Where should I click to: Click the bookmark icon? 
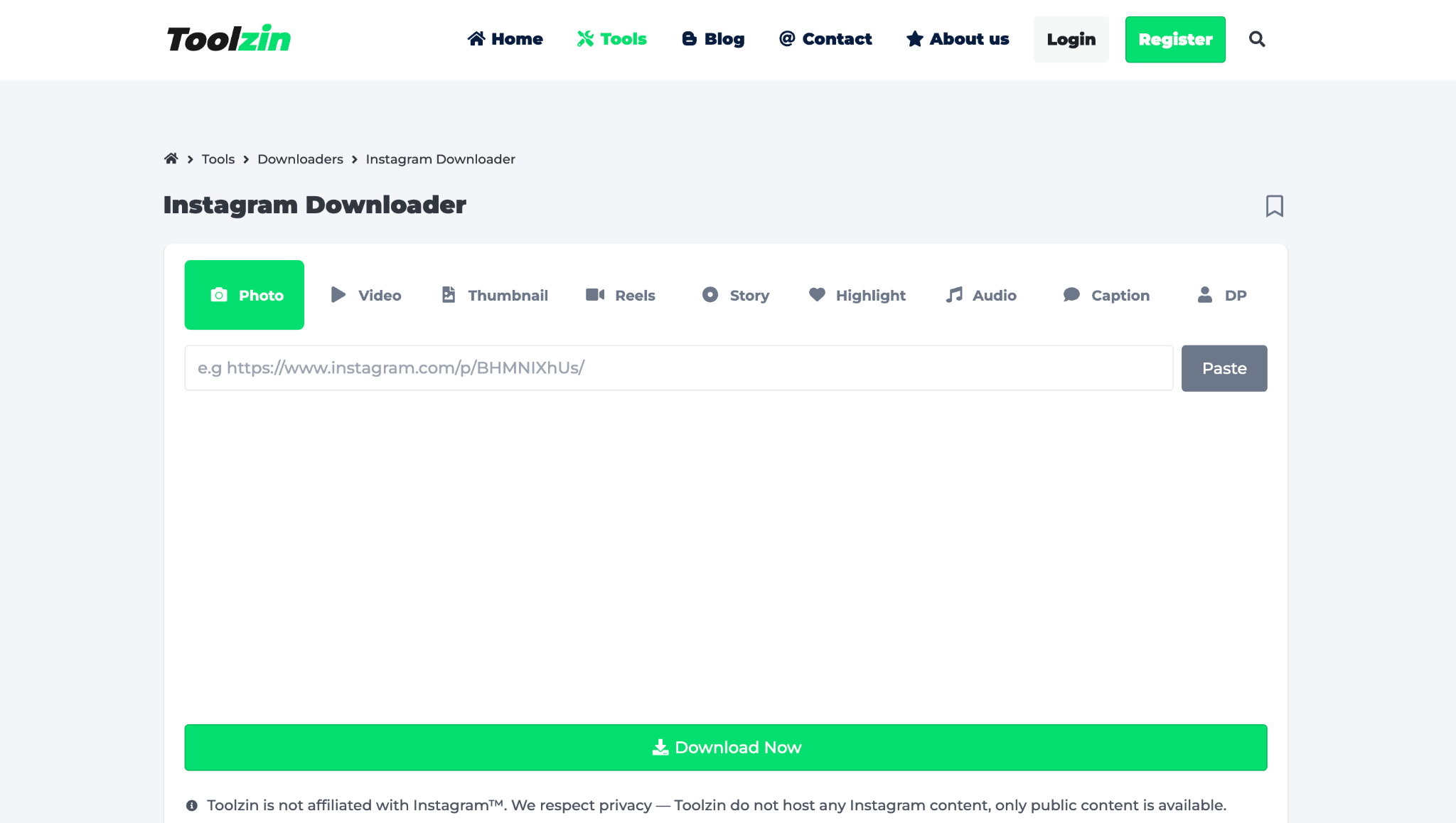click(x=1274, y=205)
